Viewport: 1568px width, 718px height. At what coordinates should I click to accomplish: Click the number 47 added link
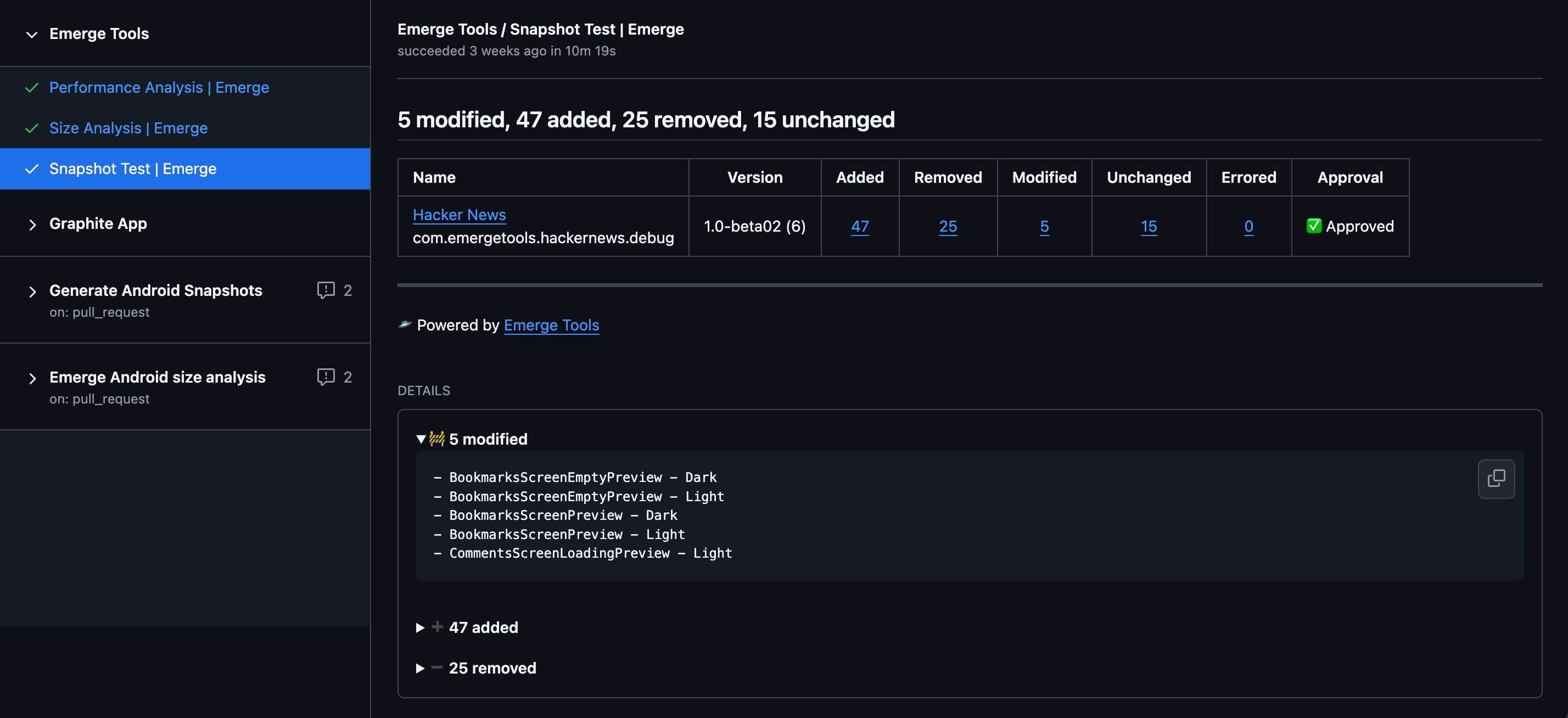tap(860, 225)
